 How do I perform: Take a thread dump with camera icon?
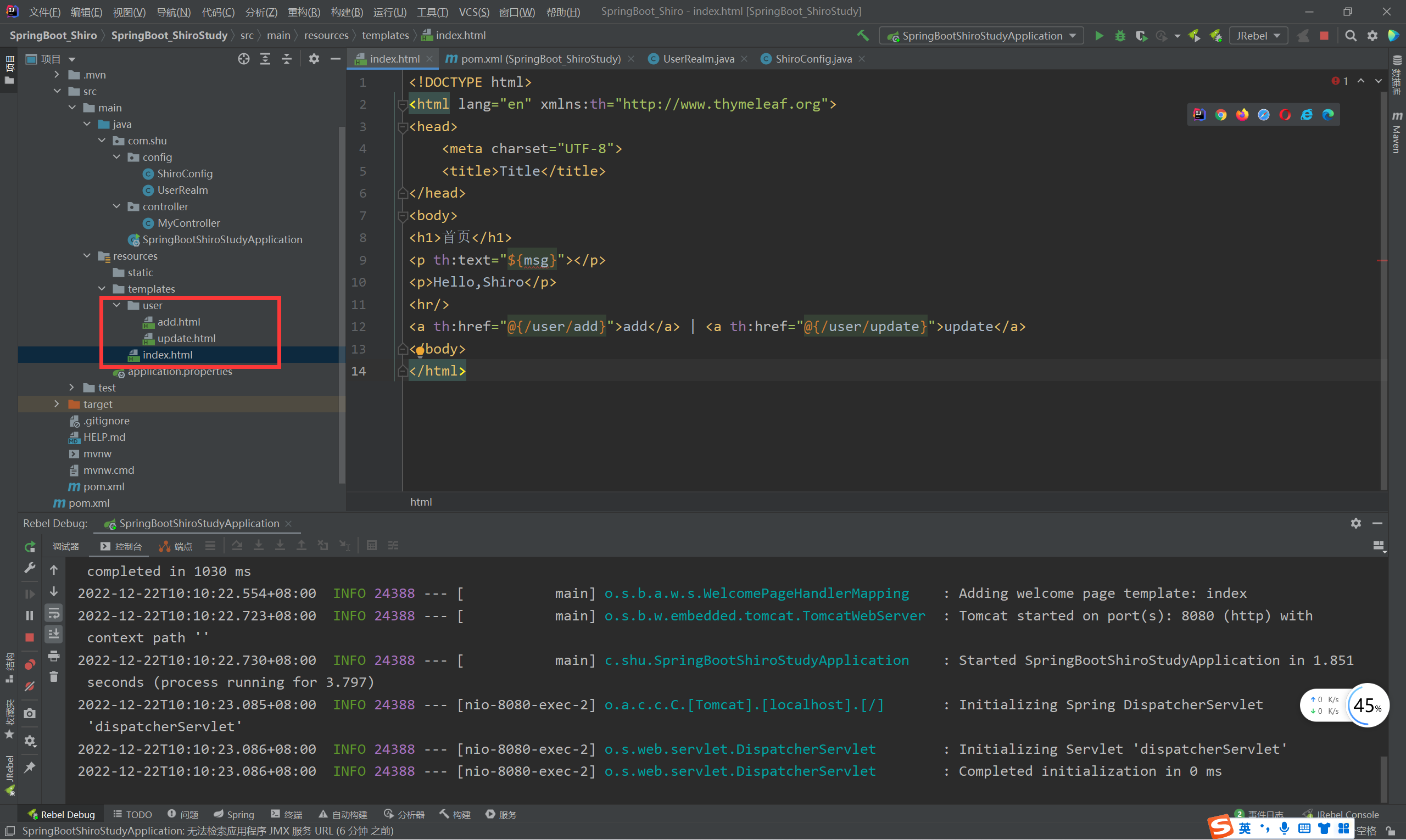point(30,713)
